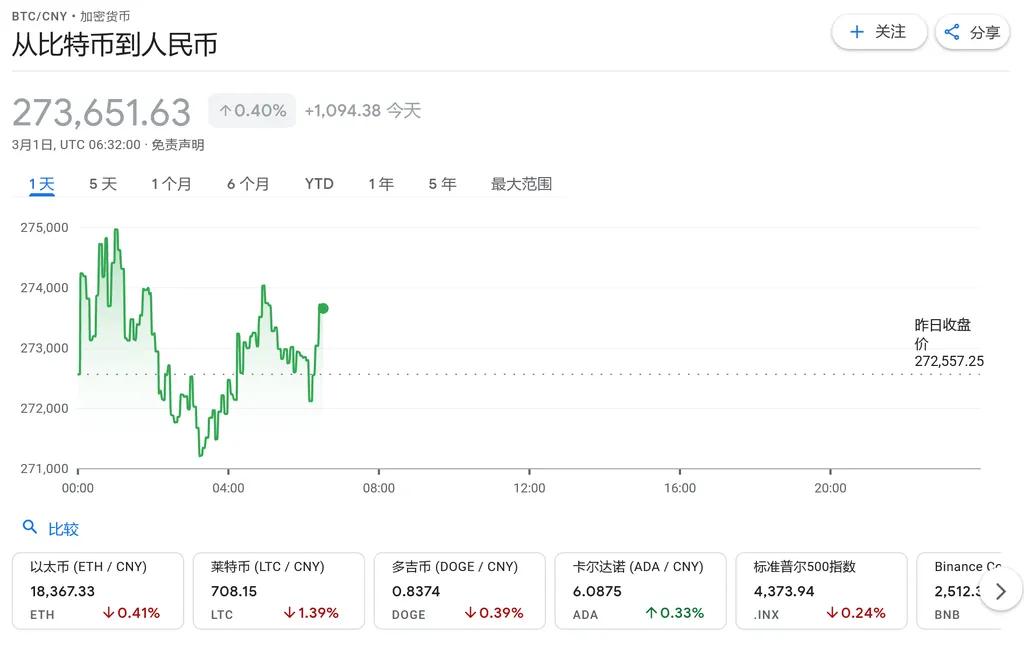
Task: Show the 最大范围 chart range
Action: (521, 184)
